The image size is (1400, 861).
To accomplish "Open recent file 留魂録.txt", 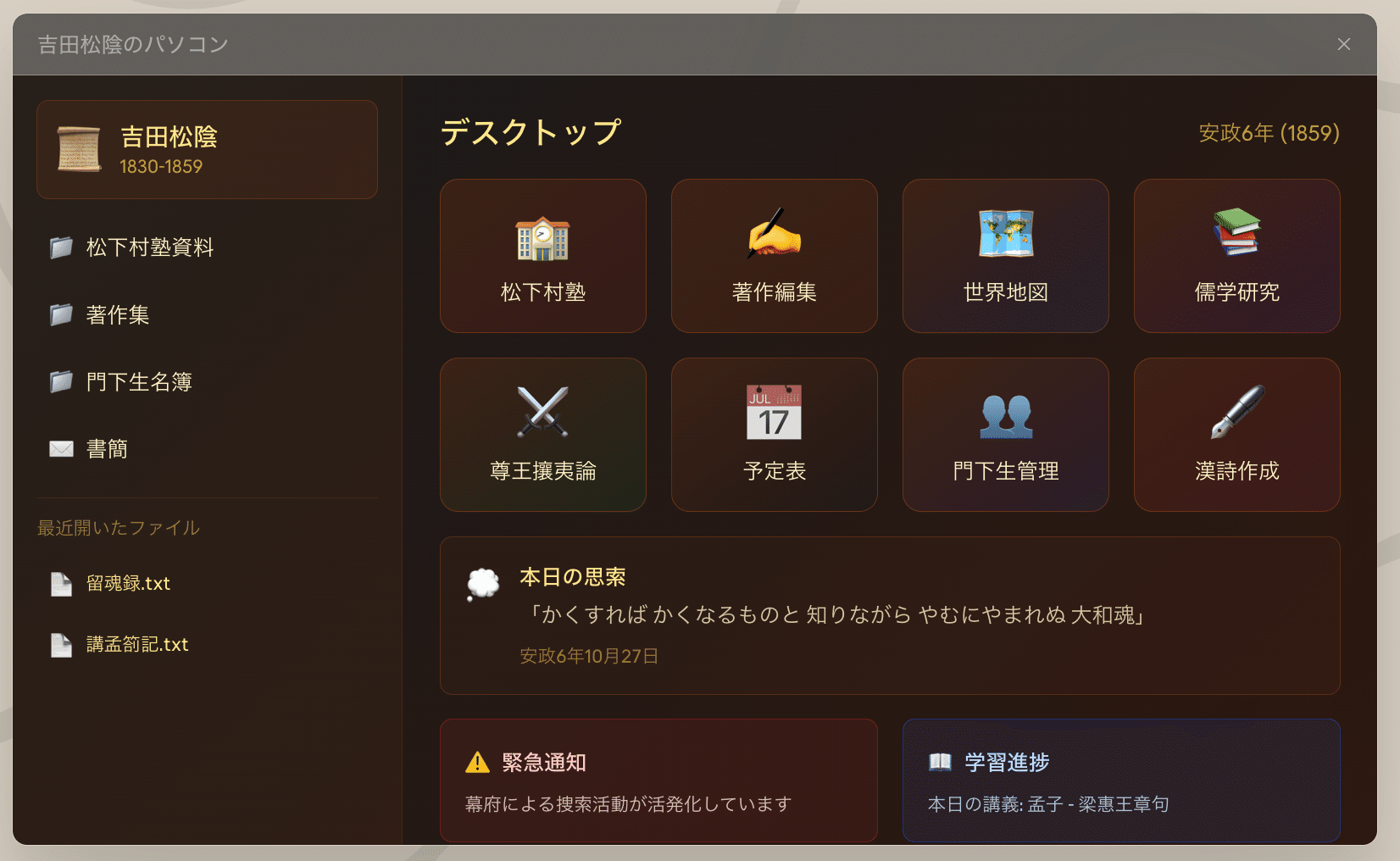I will click(x=207, y=584).
